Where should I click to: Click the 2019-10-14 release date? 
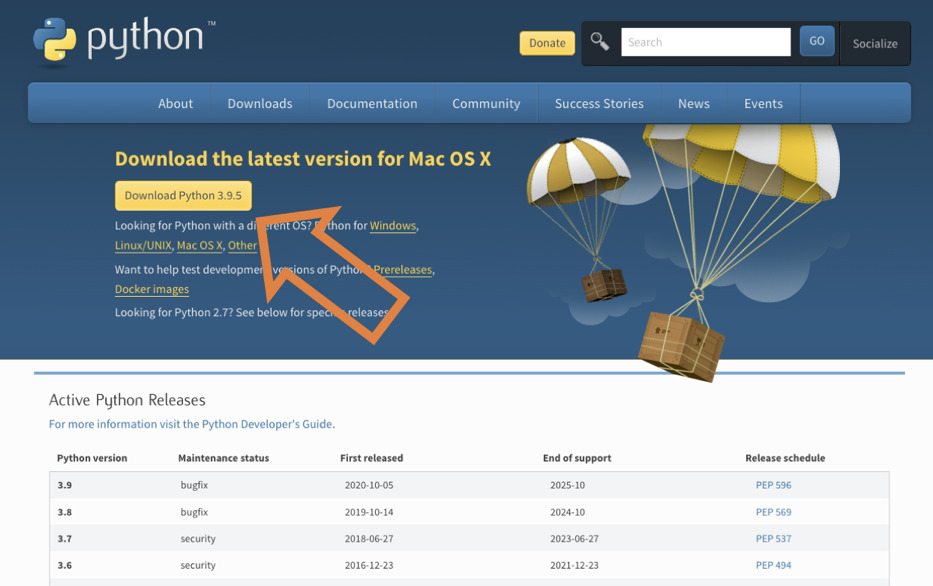(369, 512)
